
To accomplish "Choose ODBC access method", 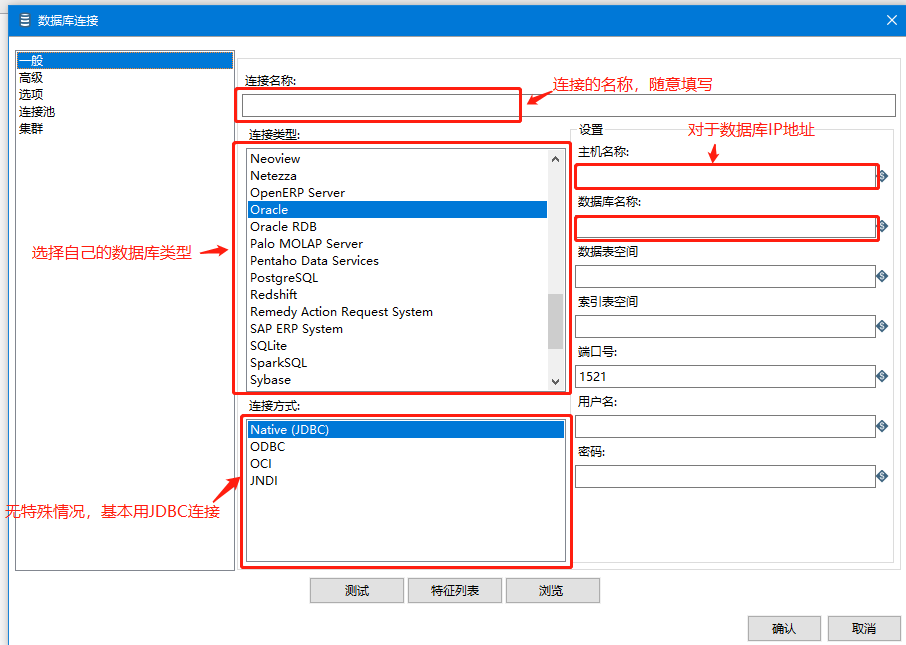I will (x=406, y=446).
